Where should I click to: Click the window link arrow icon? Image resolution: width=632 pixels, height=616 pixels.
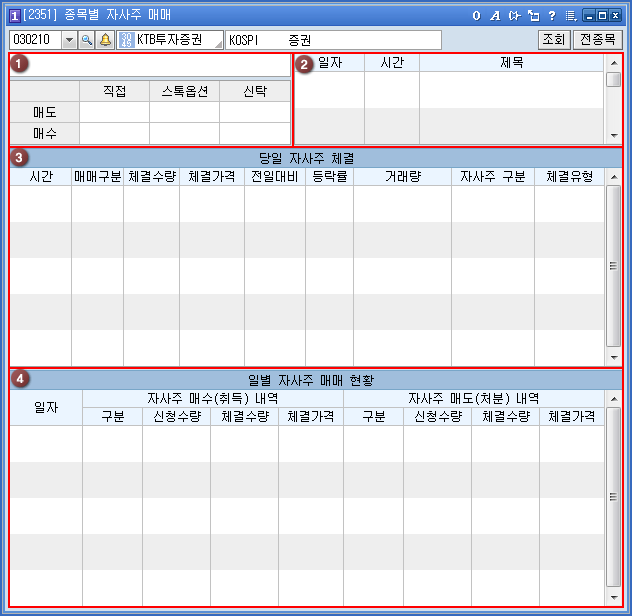(513, 15)
